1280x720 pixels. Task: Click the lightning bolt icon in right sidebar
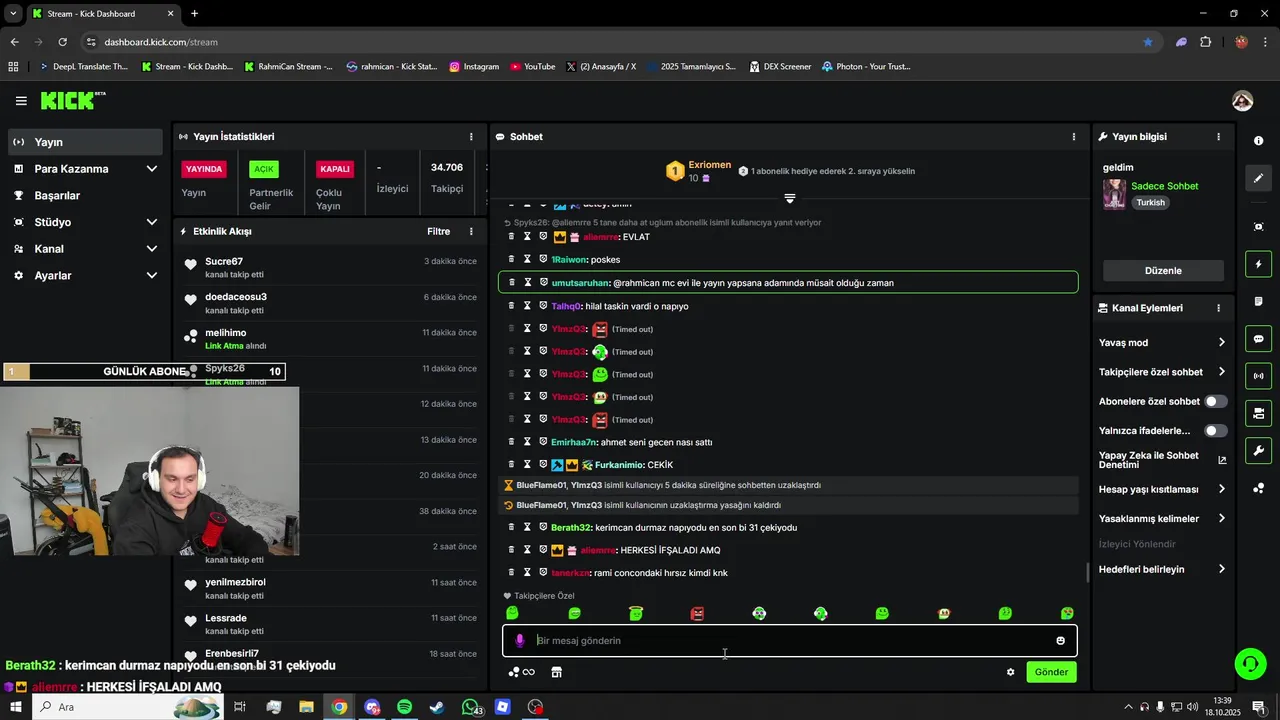click(x=1259, y=264)
